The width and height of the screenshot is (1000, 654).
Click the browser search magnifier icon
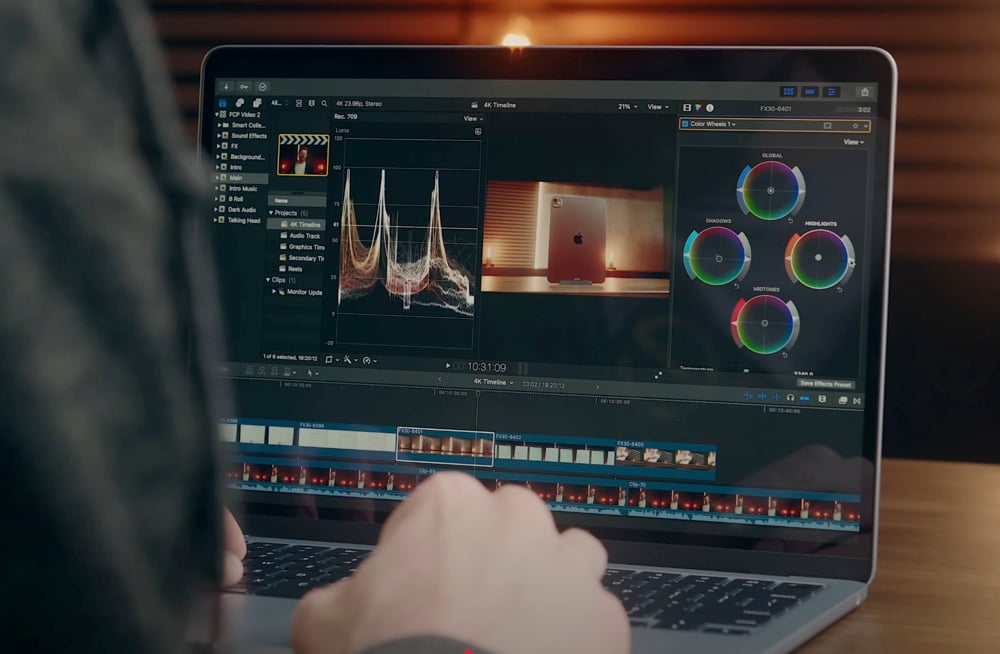324,103
